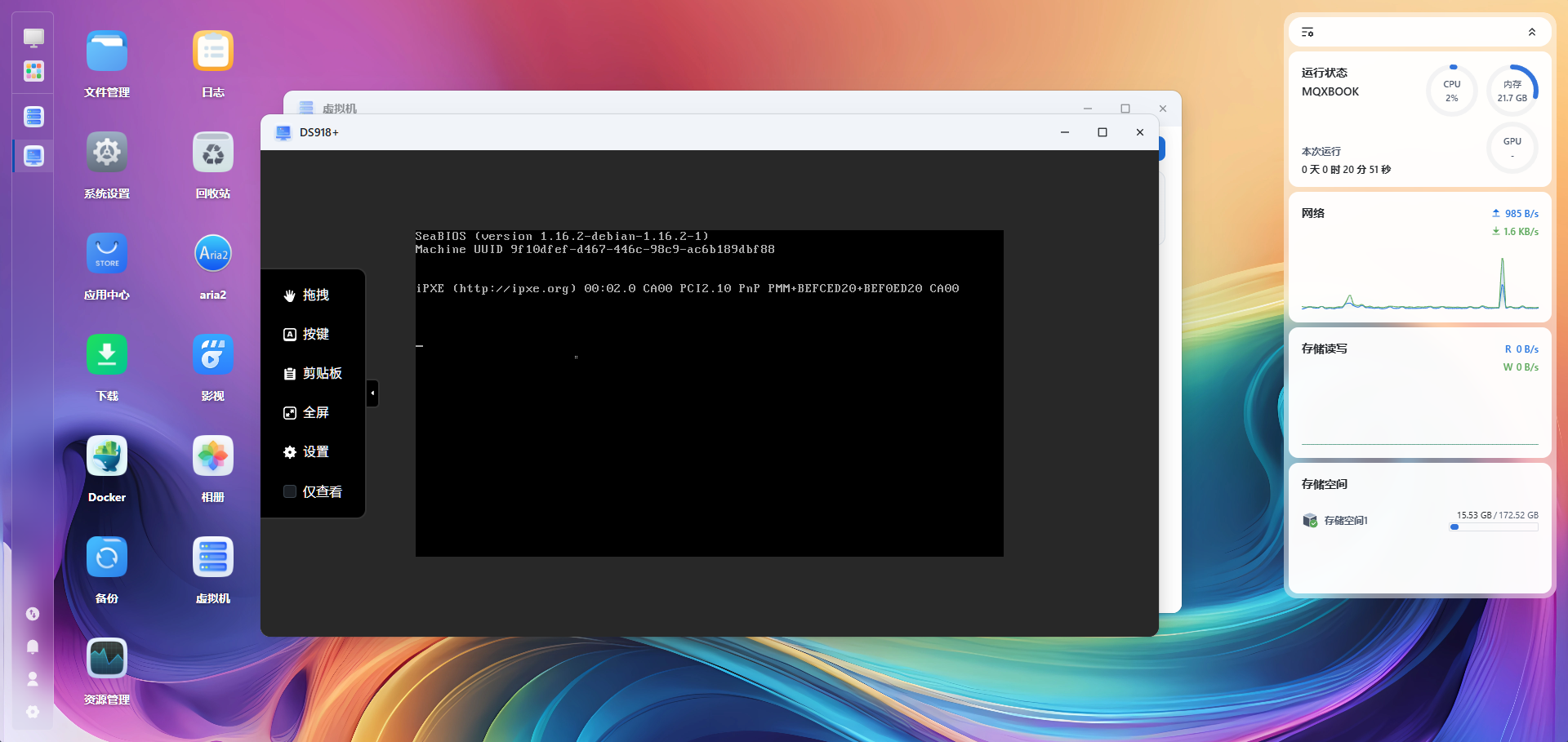The width and height of the screenshot is (1568, 742).
Task: Select 按键 keys option in console menu
Action: [x=306, y=334]
